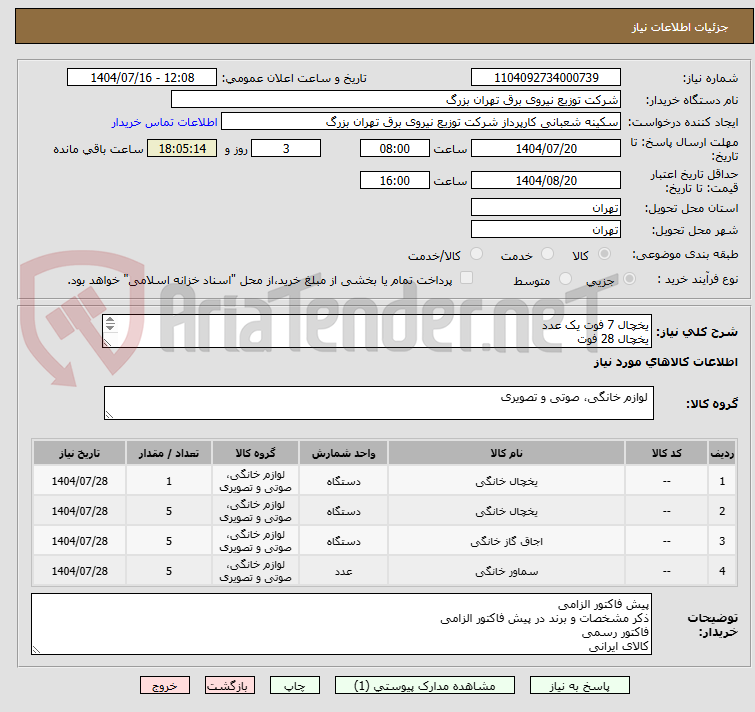The width and height of the screenshot is (755, 712).
Task: Click the announcement date field 1404/07/16 - 12:08
Action: [x=142, y=78]
